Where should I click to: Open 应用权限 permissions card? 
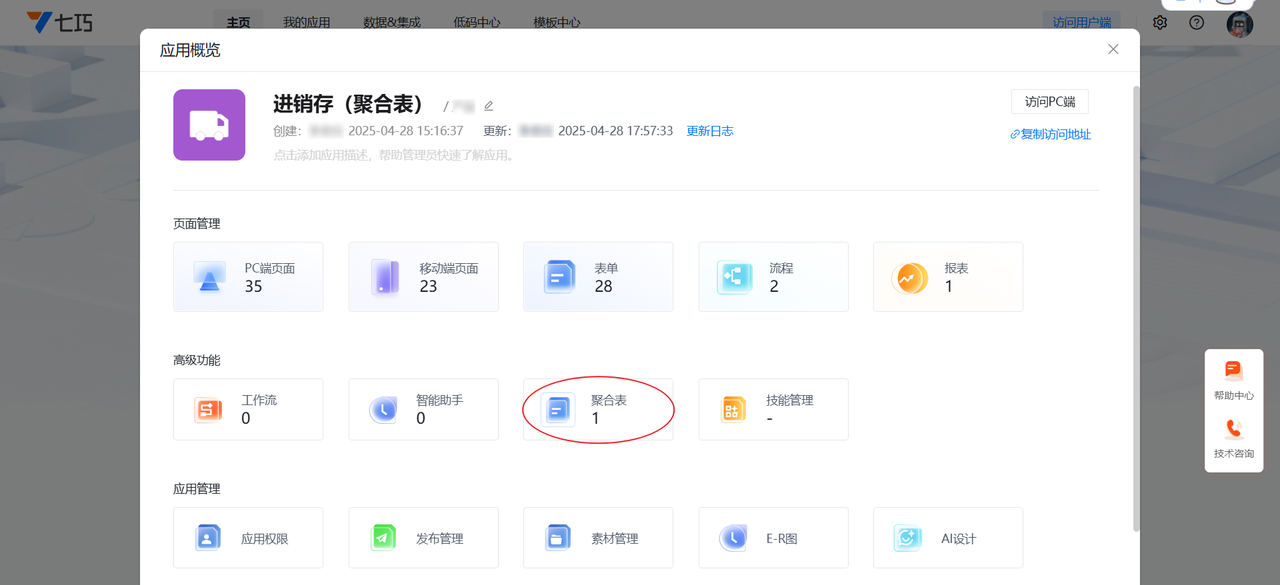click(248, 538)
